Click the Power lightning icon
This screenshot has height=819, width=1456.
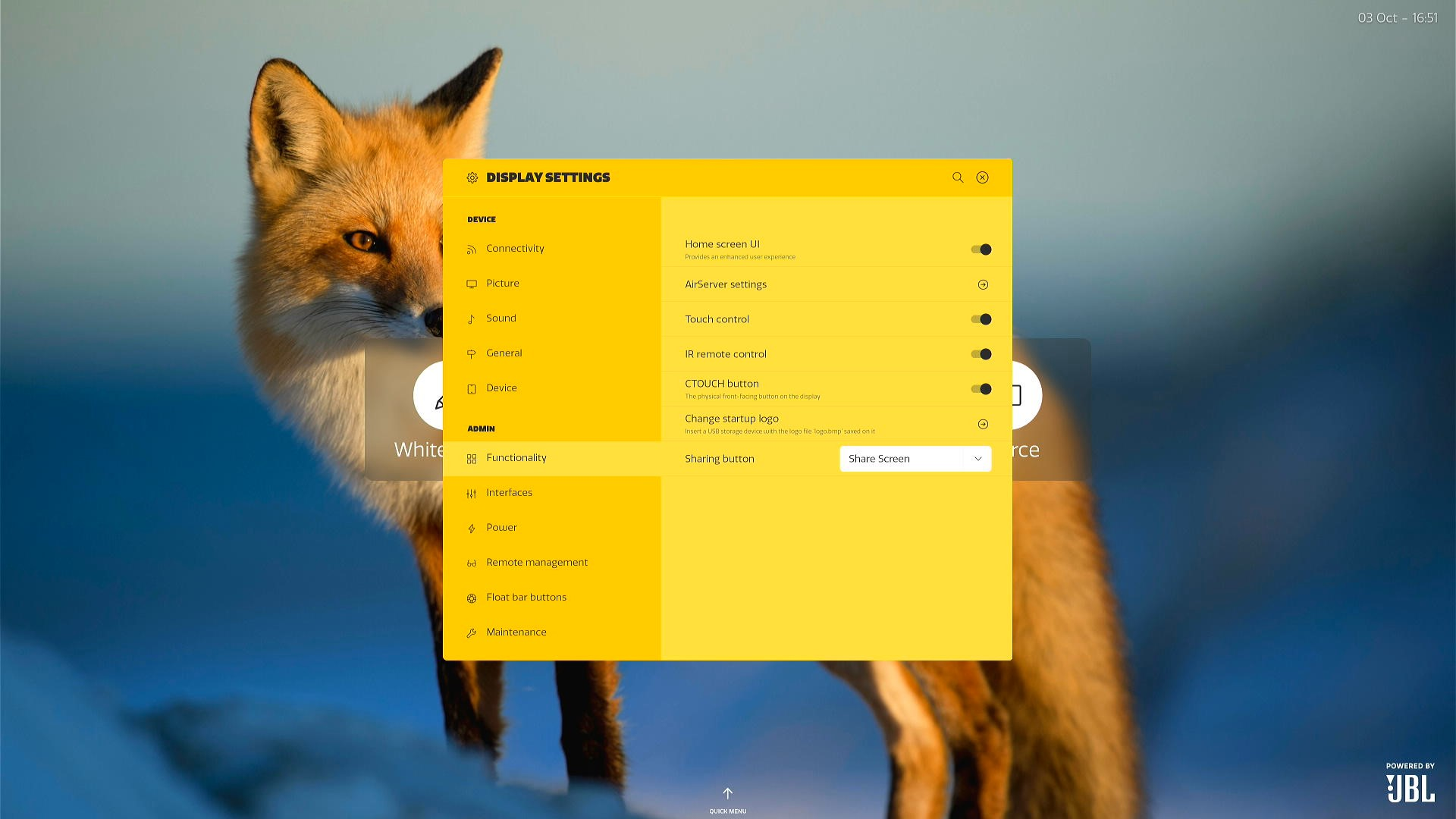click(x=472, y=529)
